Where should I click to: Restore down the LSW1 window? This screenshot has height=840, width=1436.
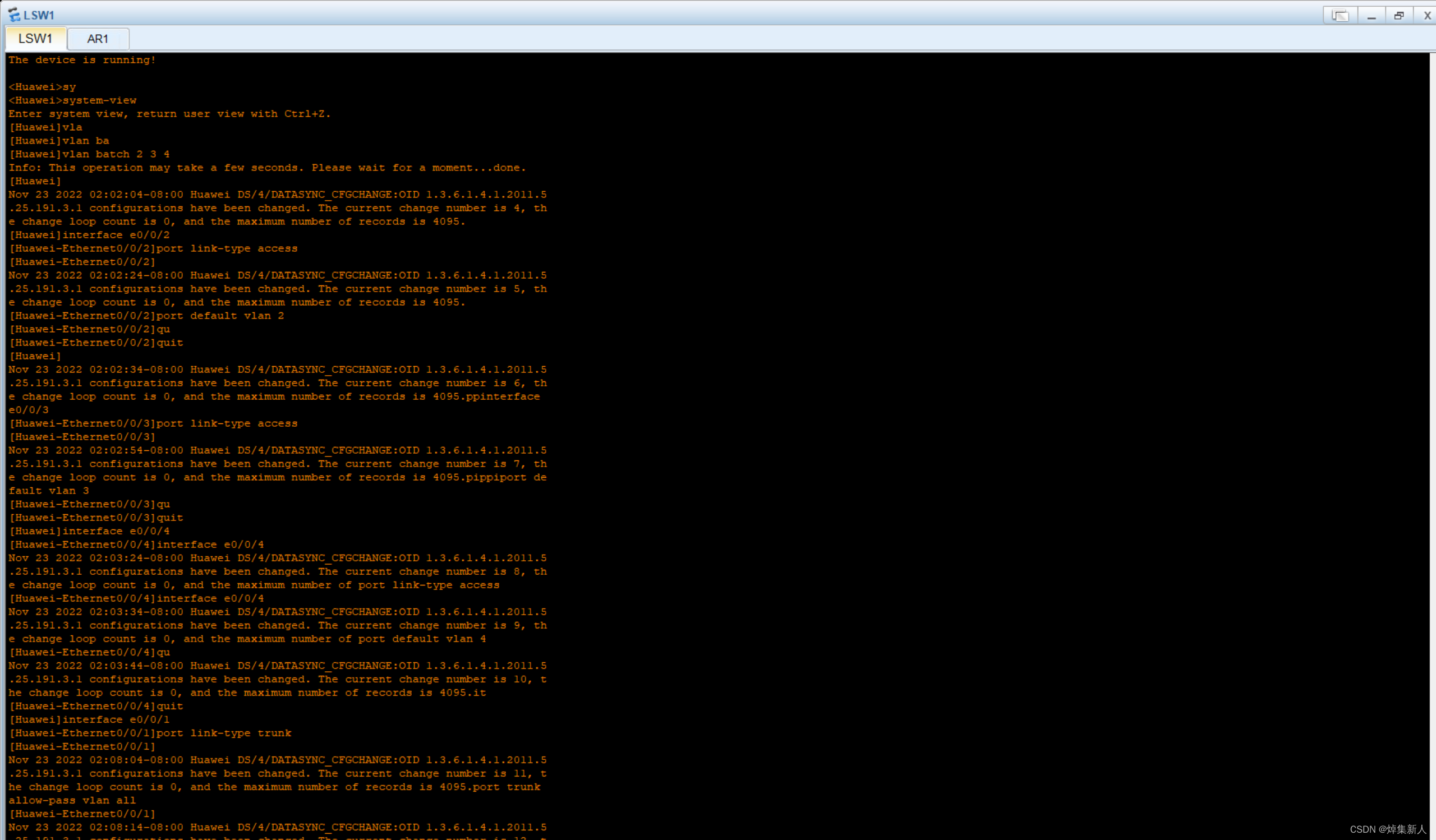coord(1399,15)
